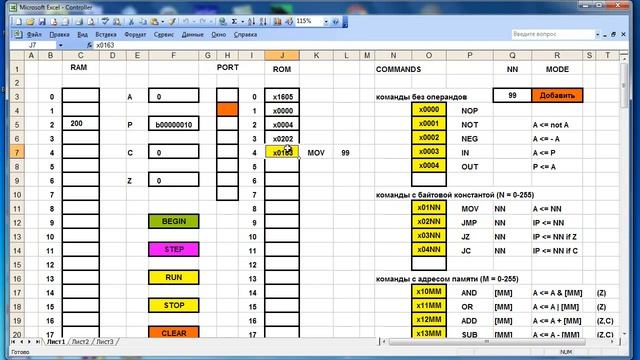Select RAM cell containing 200
Screen dimensions: 640x360
[80, 124]
